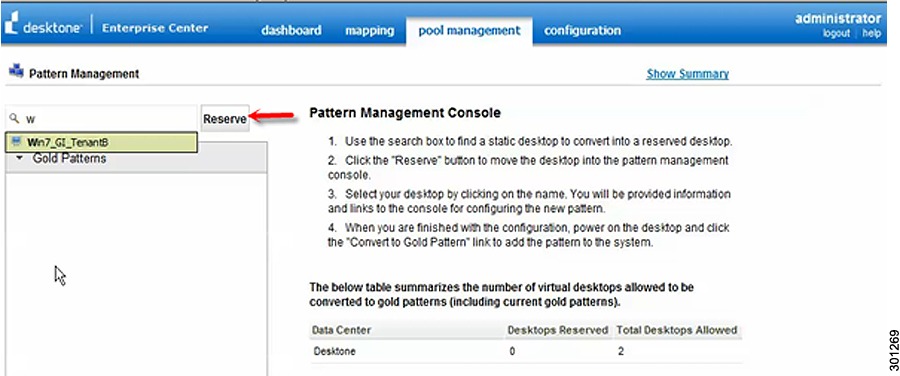Open the pool management tab
Image resolution: width=900 pixels, height=376 pixels.
pos(469,30)
